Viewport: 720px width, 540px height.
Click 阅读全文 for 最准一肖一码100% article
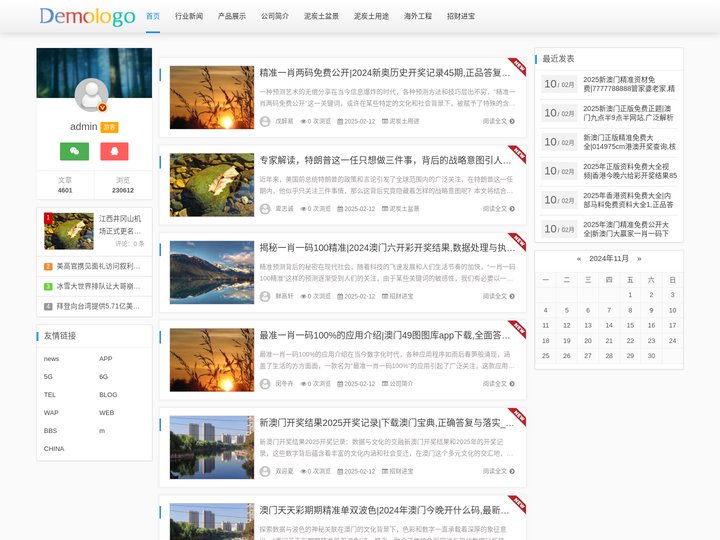click(498, 383)
